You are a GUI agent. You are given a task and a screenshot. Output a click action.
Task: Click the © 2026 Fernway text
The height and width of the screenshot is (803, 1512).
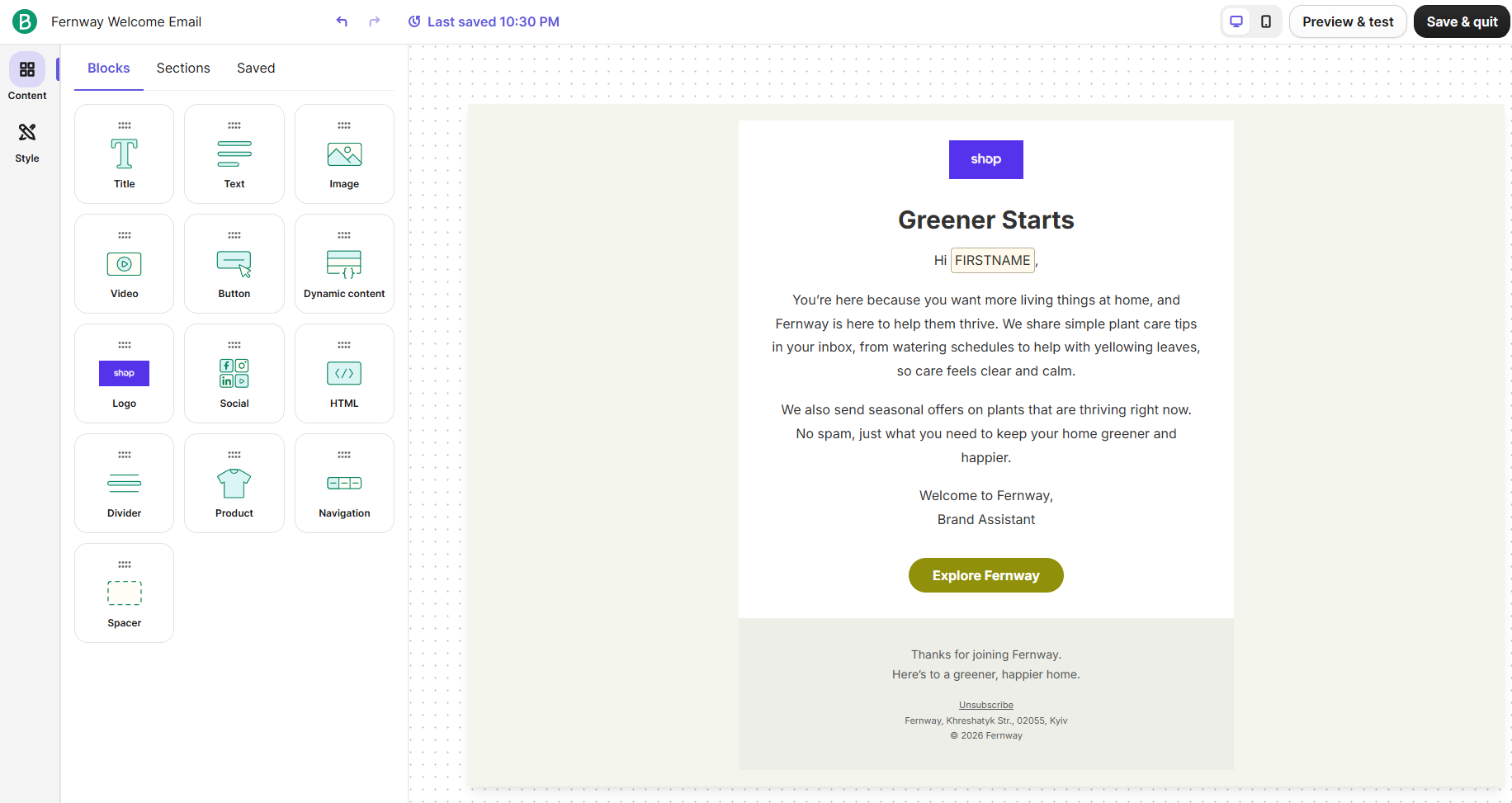(986, 735)
